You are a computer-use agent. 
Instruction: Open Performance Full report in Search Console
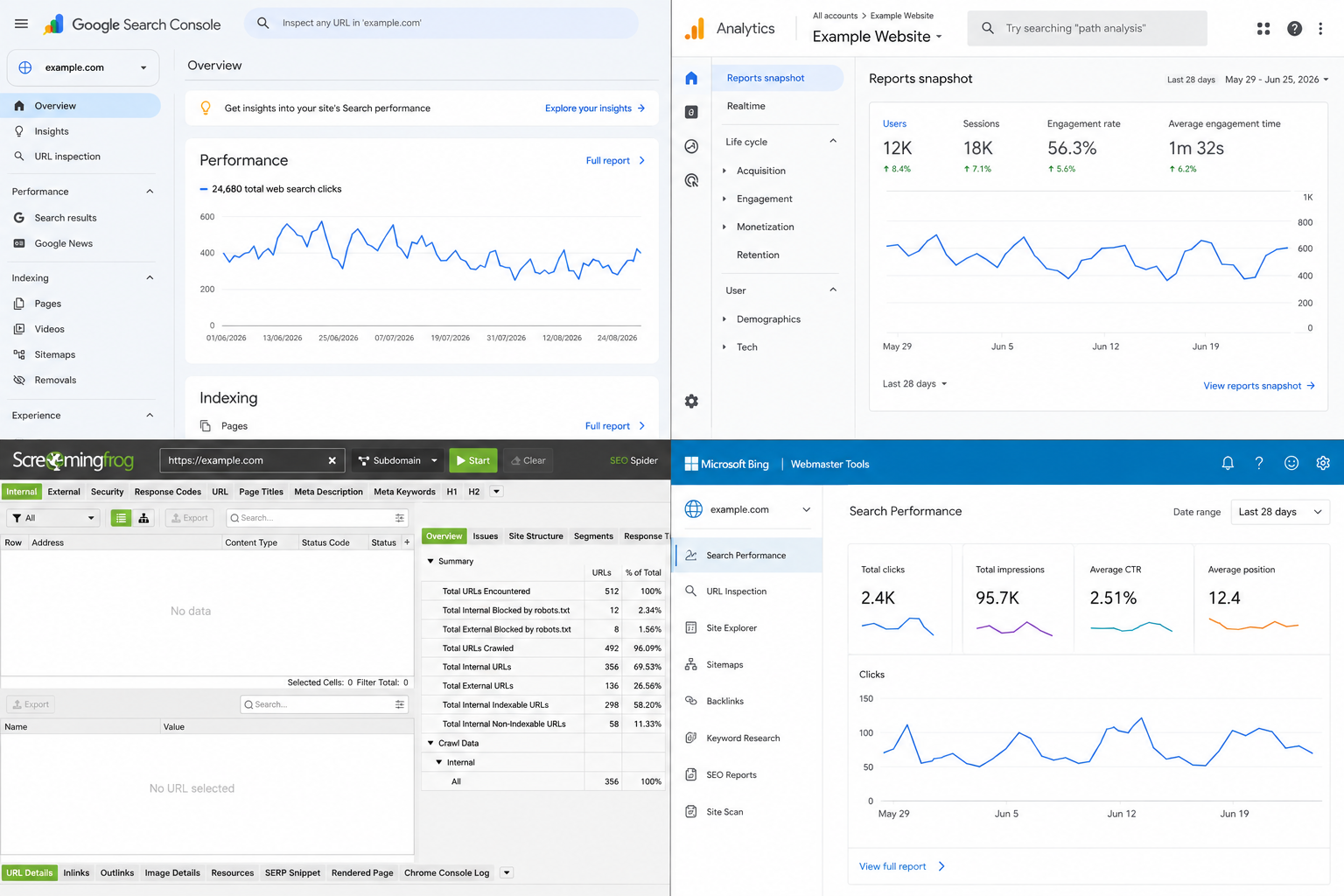(x=615, y=160)
